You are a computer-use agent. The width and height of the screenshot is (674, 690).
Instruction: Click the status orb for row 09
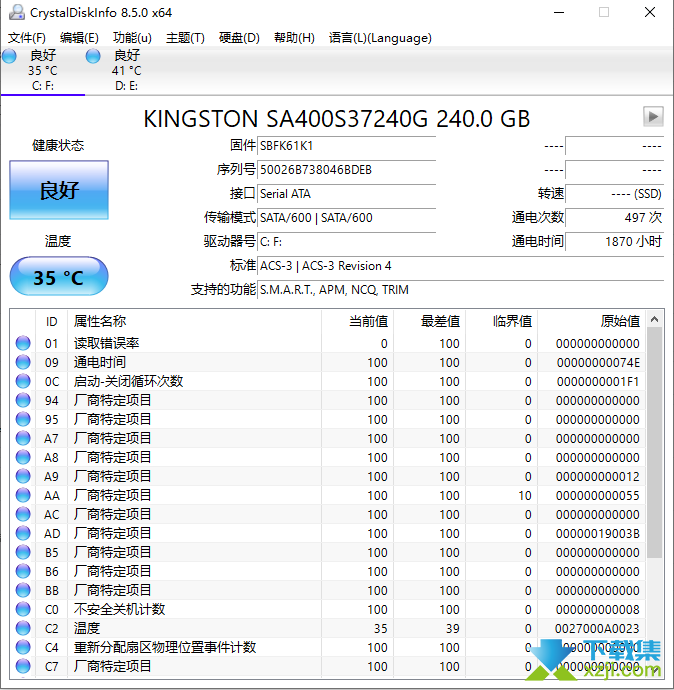point(23,362)
